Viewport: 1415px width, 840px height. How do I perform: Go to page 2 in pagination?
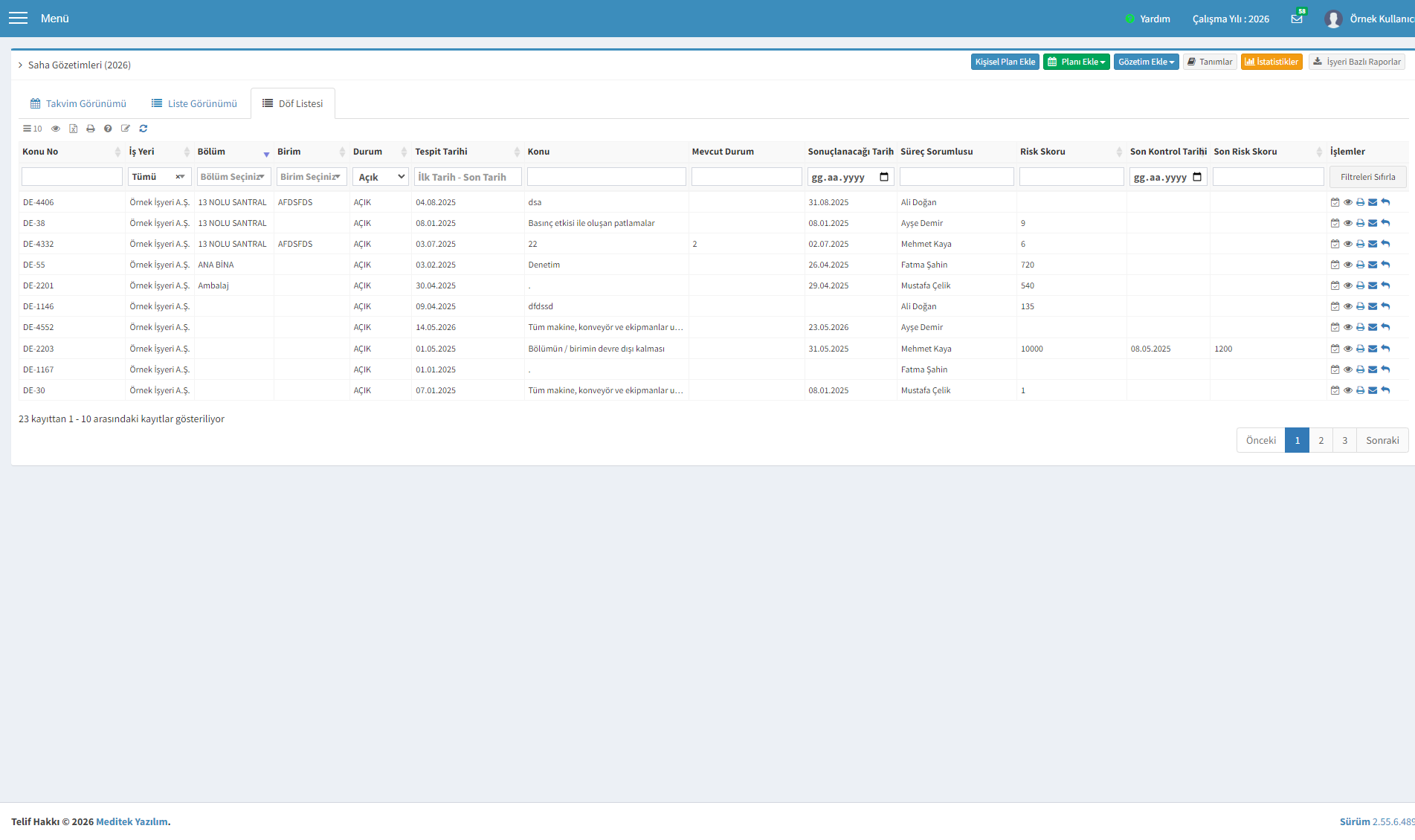(x=1321, y=440)
